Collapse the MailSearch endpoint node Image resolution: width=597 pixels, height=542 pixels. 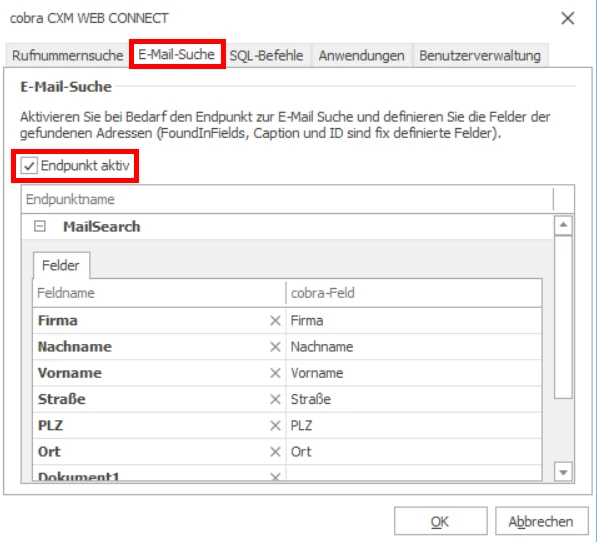point(40,226)
